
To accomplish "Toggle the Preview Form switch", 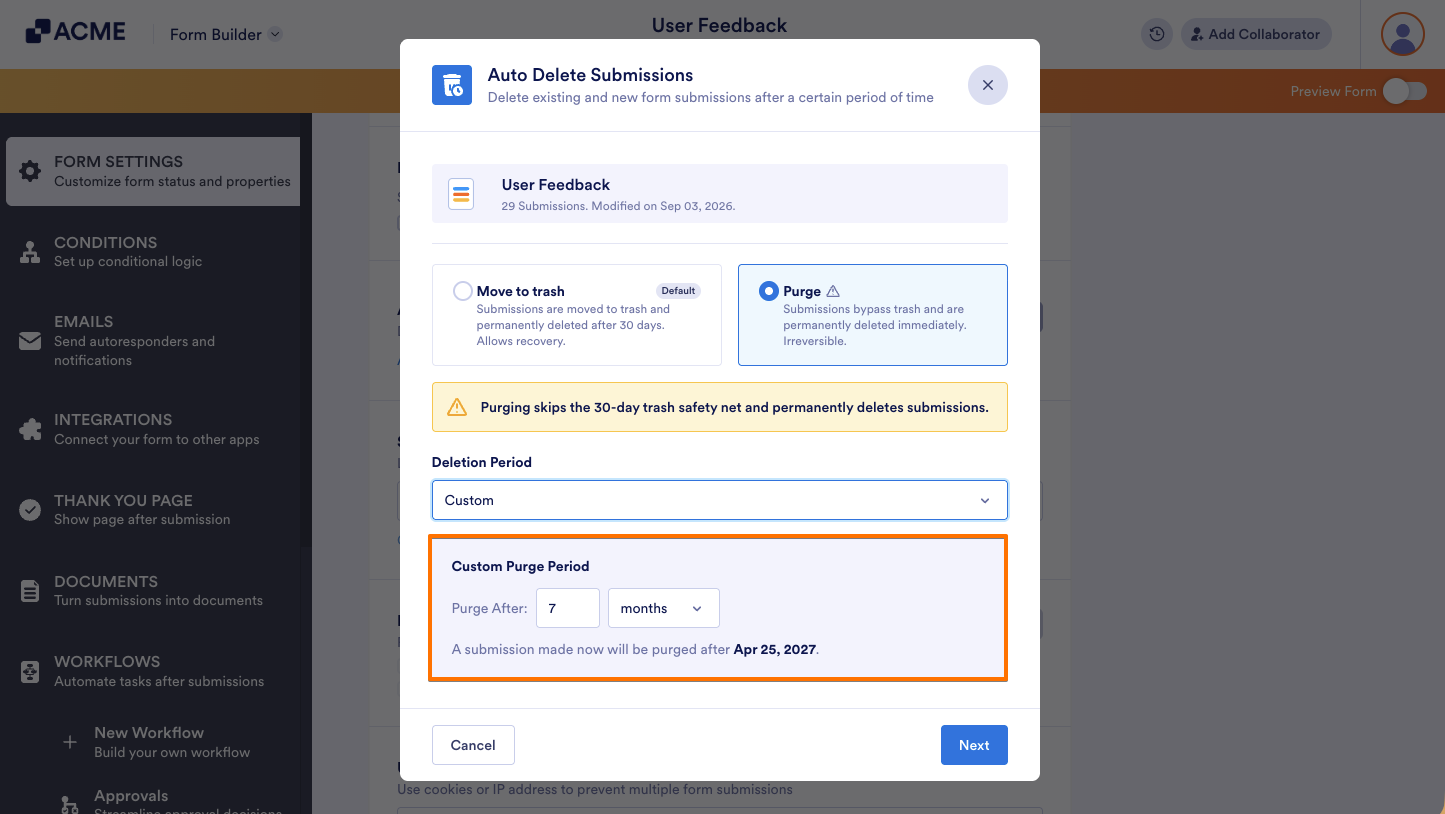I will (1404, 91).
